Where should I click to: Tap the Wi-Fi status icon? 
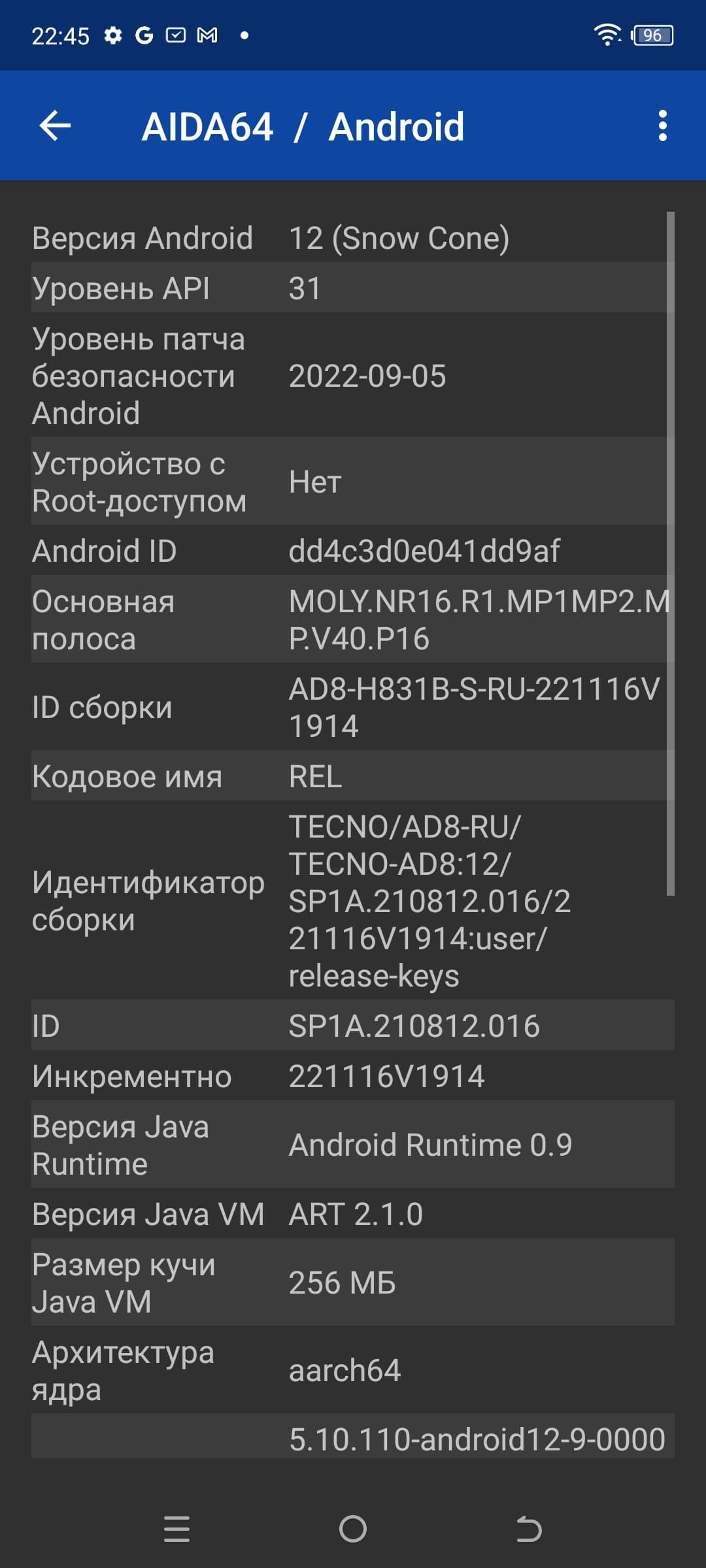tap(607, 35)
